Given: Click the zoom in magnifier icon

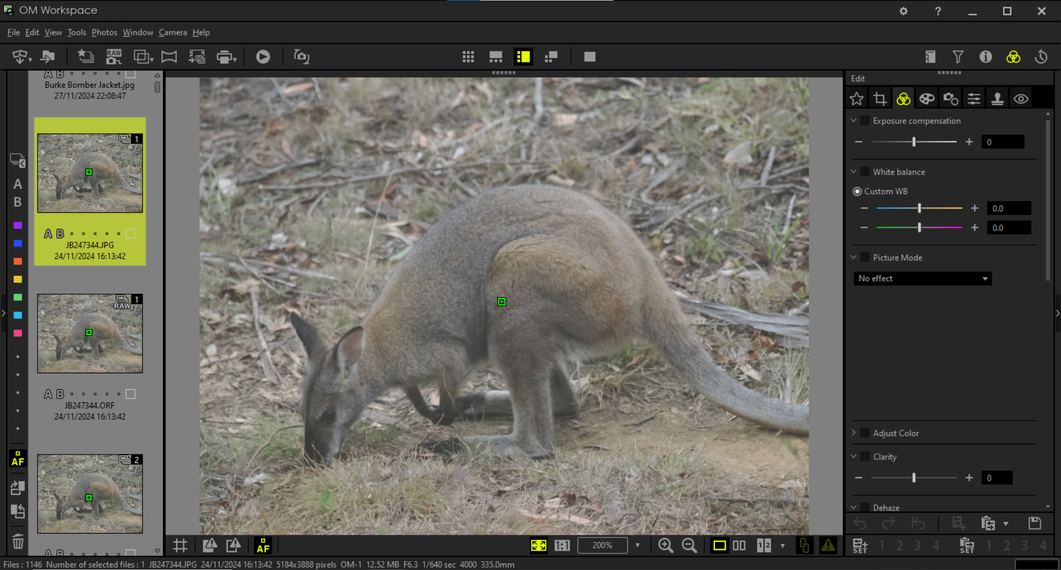Looking at the screenshot, I should [x=665, y=545].
